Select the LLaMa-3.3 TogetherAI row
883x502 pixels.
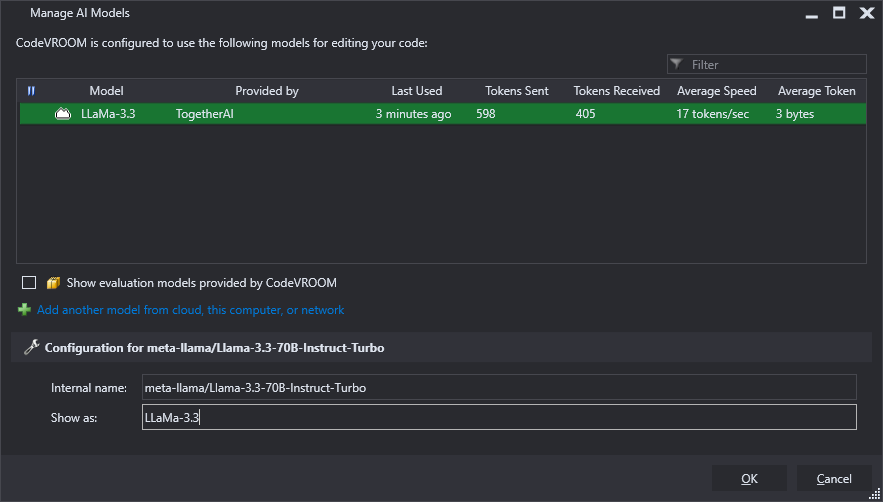(443, 114)
